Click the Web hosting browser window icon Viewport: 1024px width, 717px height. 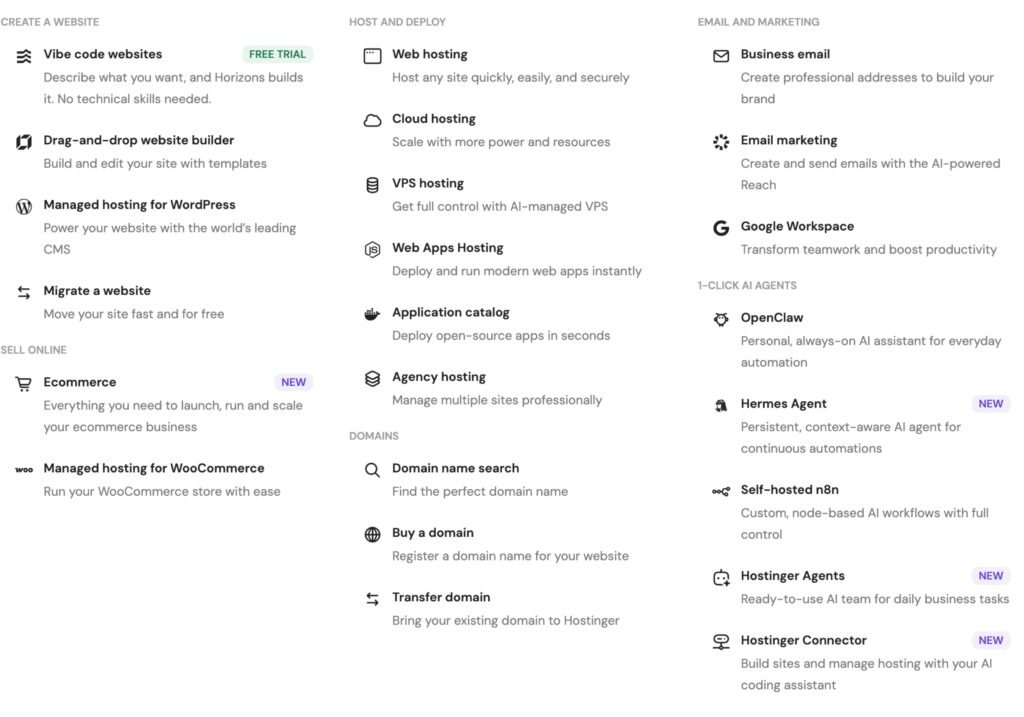point(372,56)
